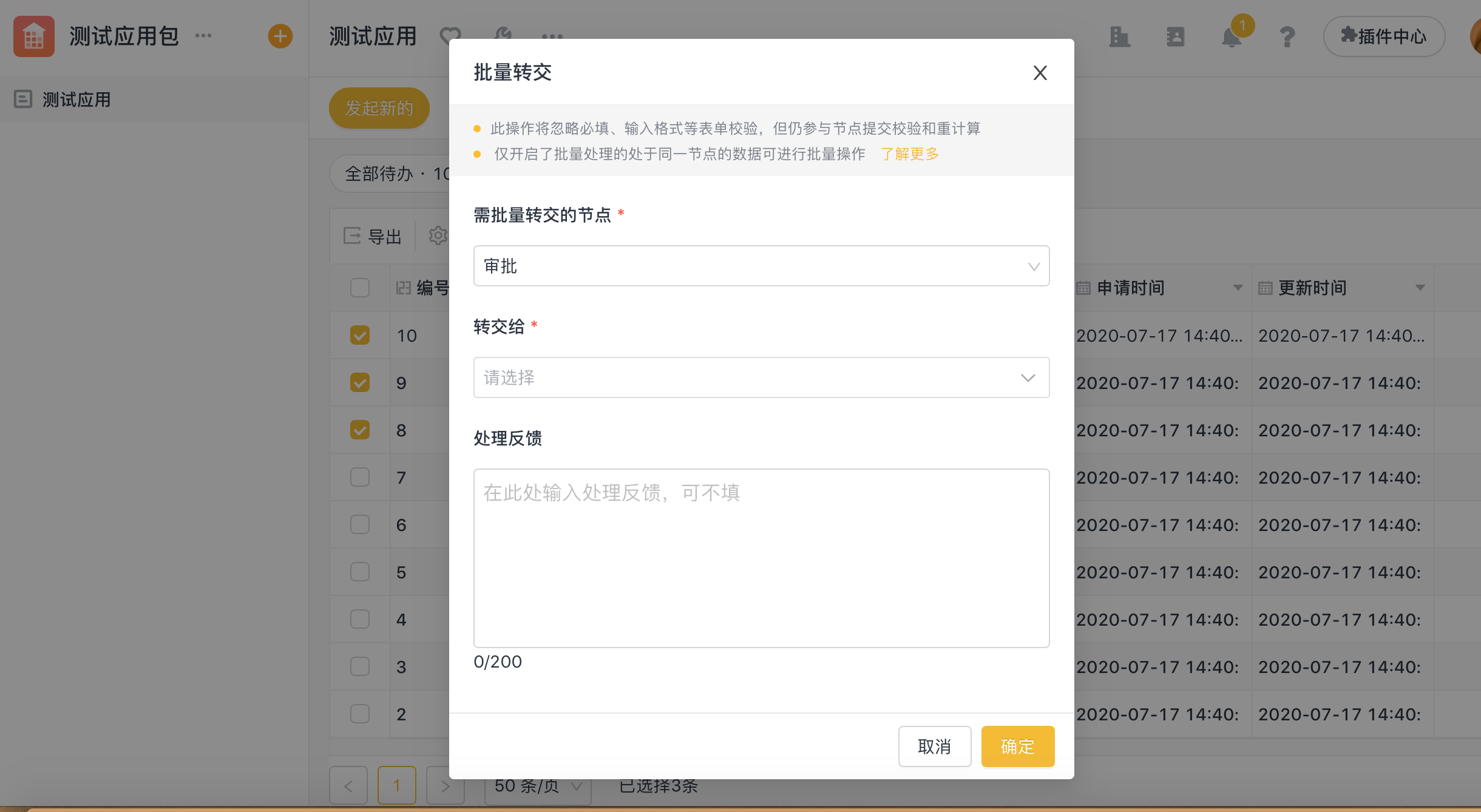The width and height of the screenshot is (1481, 812).
Task: Open the 测试应用包 more options dots
Action: (x=203, y=36)
